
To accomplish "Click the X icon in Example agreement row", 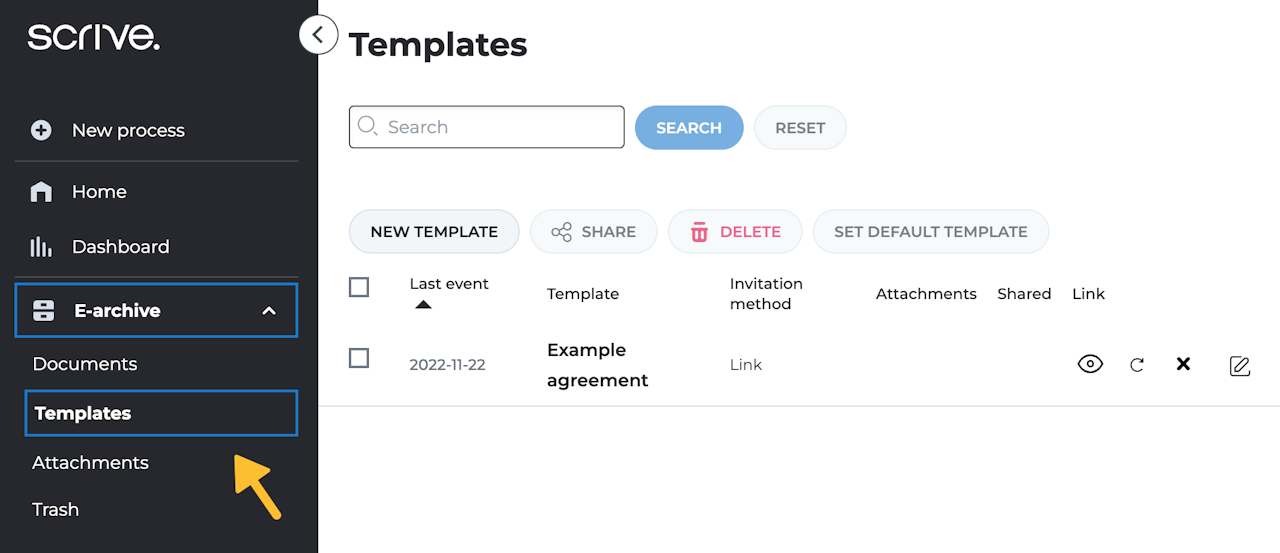I will 1183,364.
